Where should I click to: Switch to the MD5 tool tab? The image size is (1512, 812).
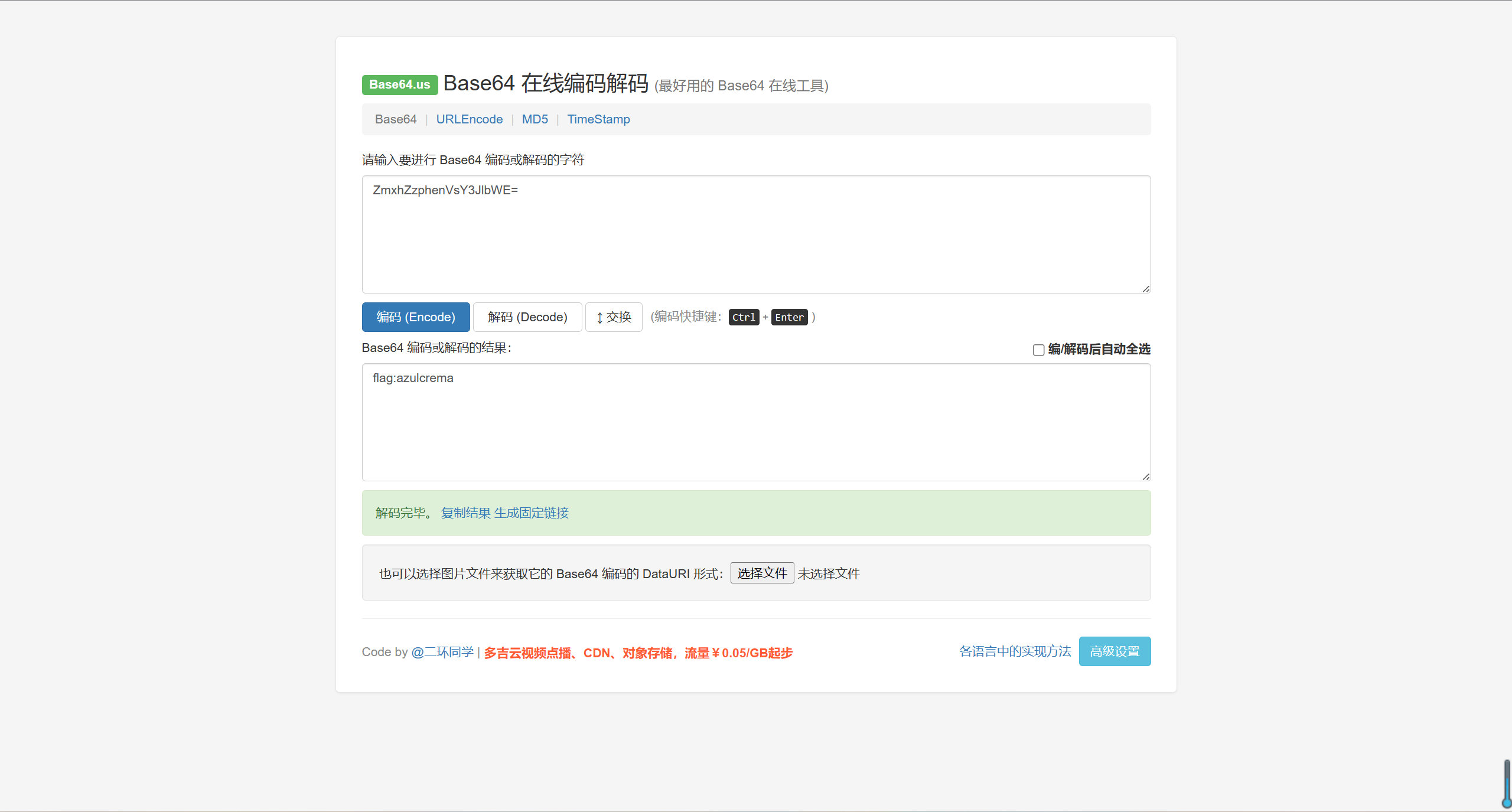[x=535, y=119]
